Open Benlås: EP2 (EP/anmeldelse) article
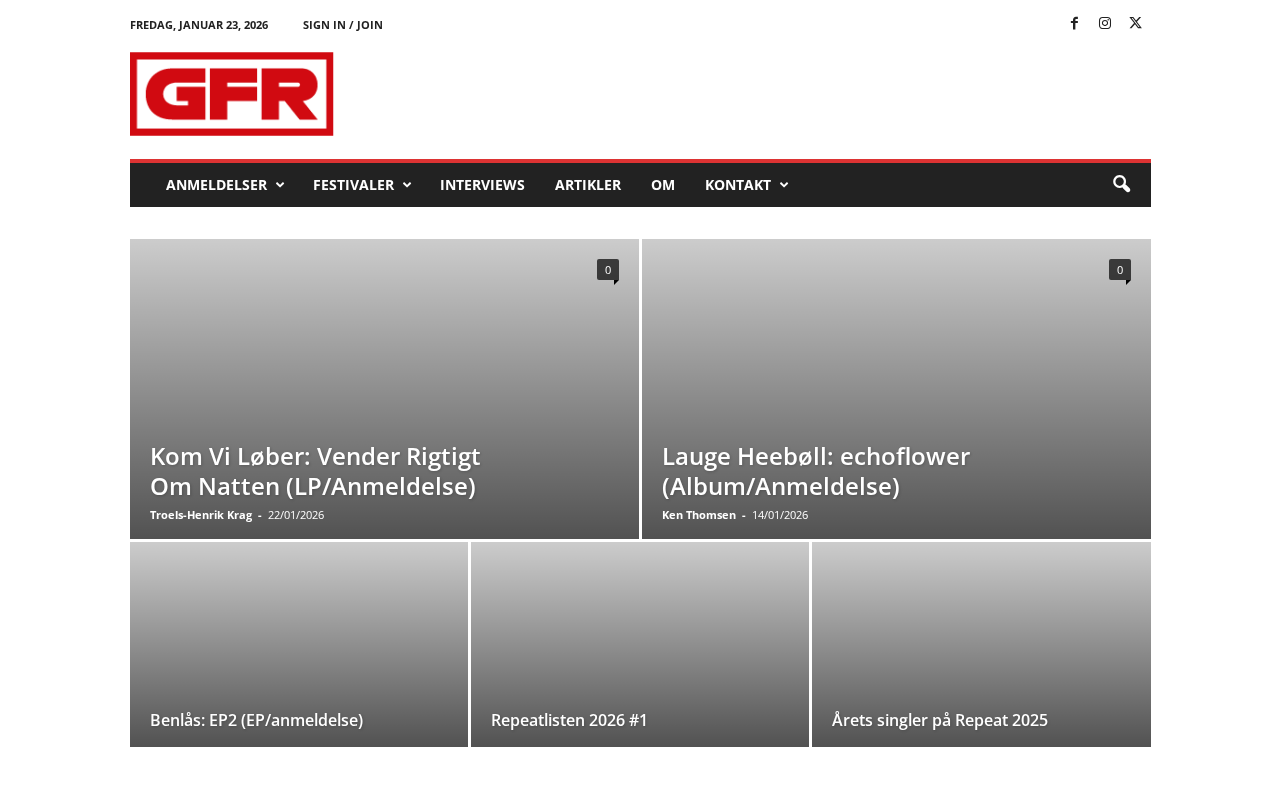The height and width of the screenshot is (800, 1280). point(256,720)
